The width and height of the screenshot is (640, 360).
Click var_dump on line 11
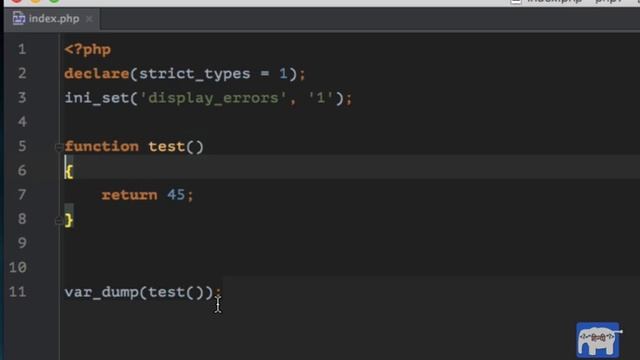coord(102,293)
